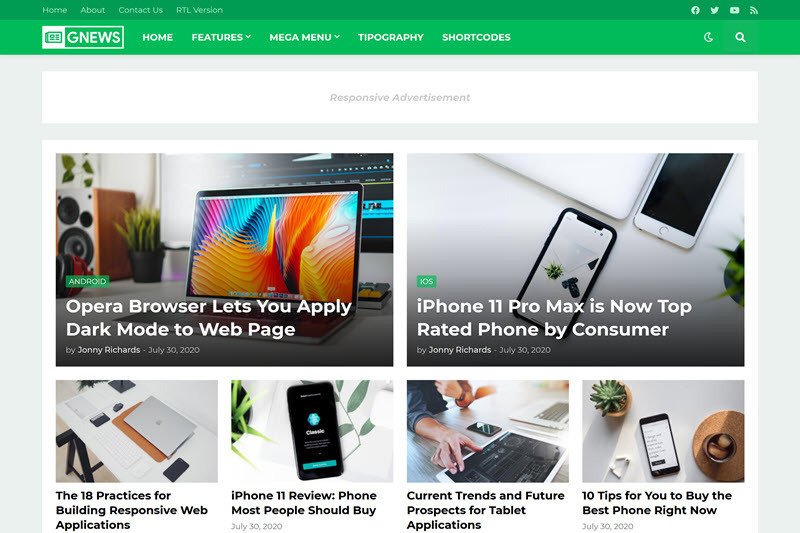Select the HOME navigation item

(158, 37)
